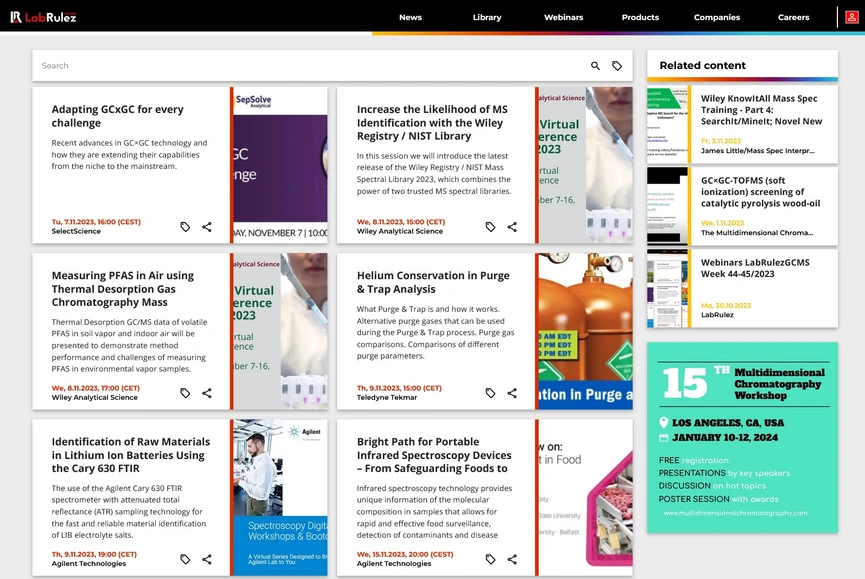Click the Helium tanks webinar thumbnail
The height and width of the screenshot is (579, 865).
pyautogui.click(x=585, y=331)
